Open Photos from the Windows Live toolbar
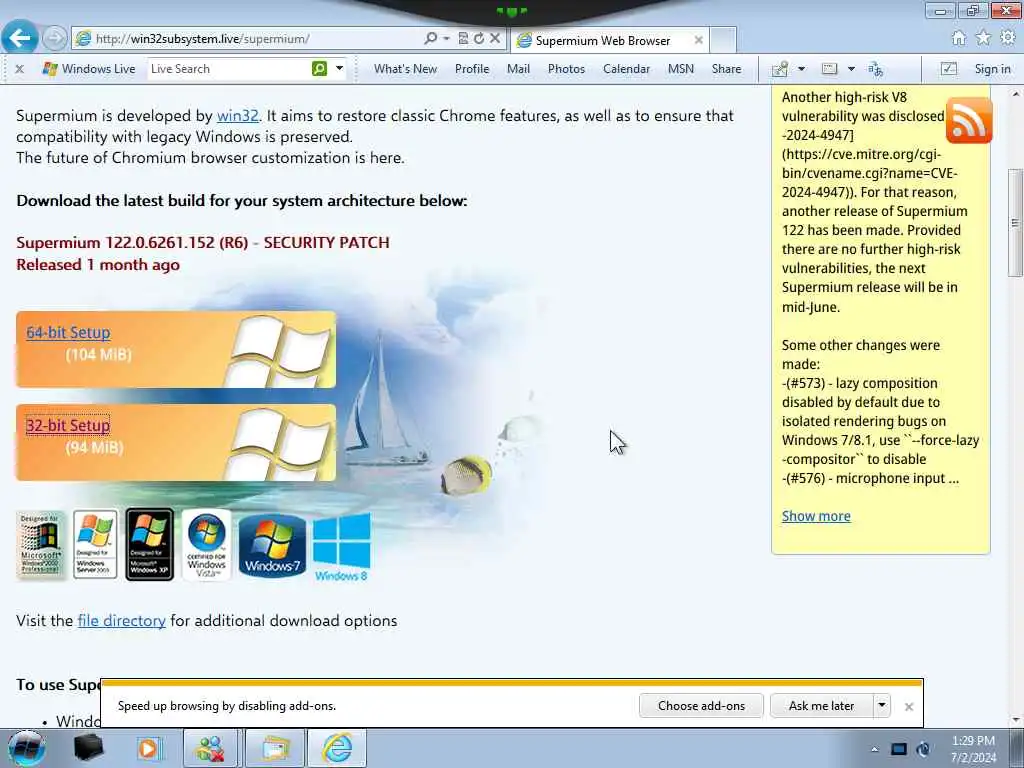This screenshot has width=1024, height=768. 566,69
